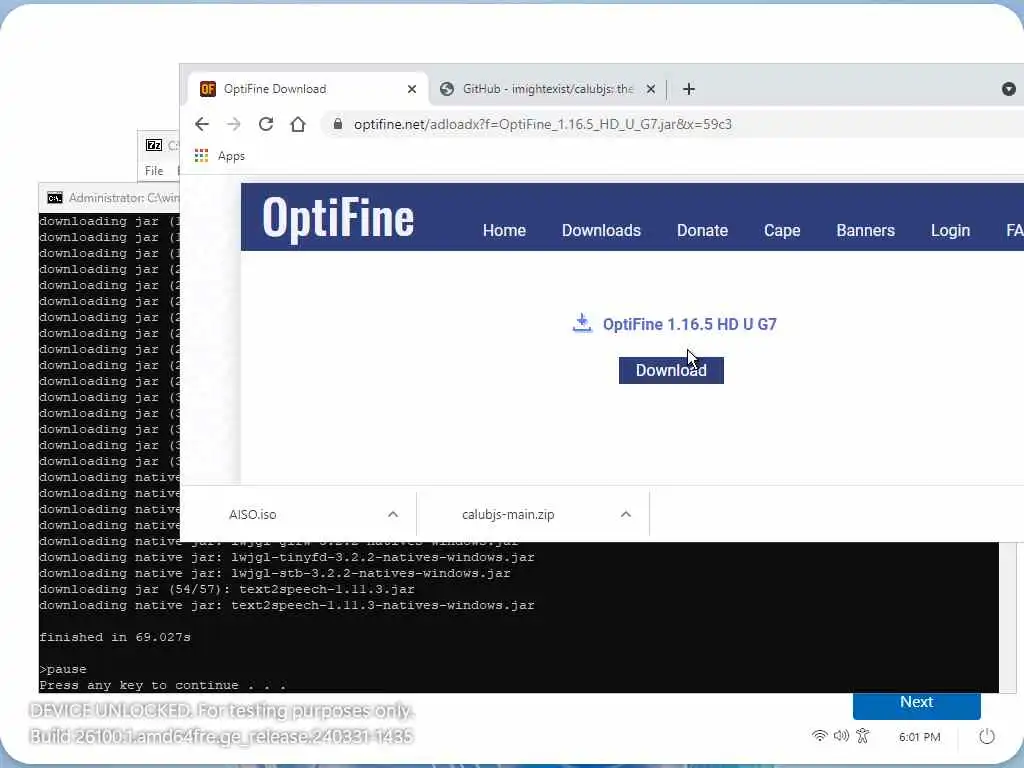Open the calubjs-main.zip downloaded file
This screenshot has height=768, width=1024.
point(508,515)
